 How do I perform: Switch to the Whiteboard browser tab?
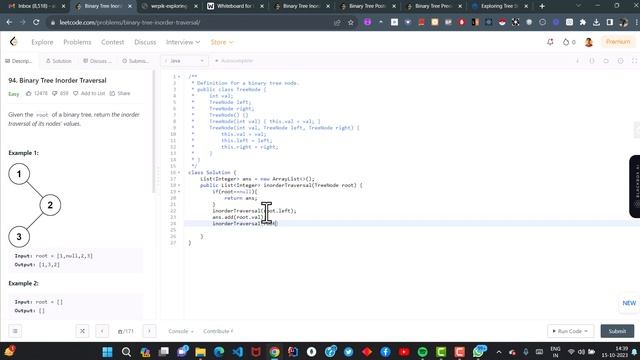point(236,6)
